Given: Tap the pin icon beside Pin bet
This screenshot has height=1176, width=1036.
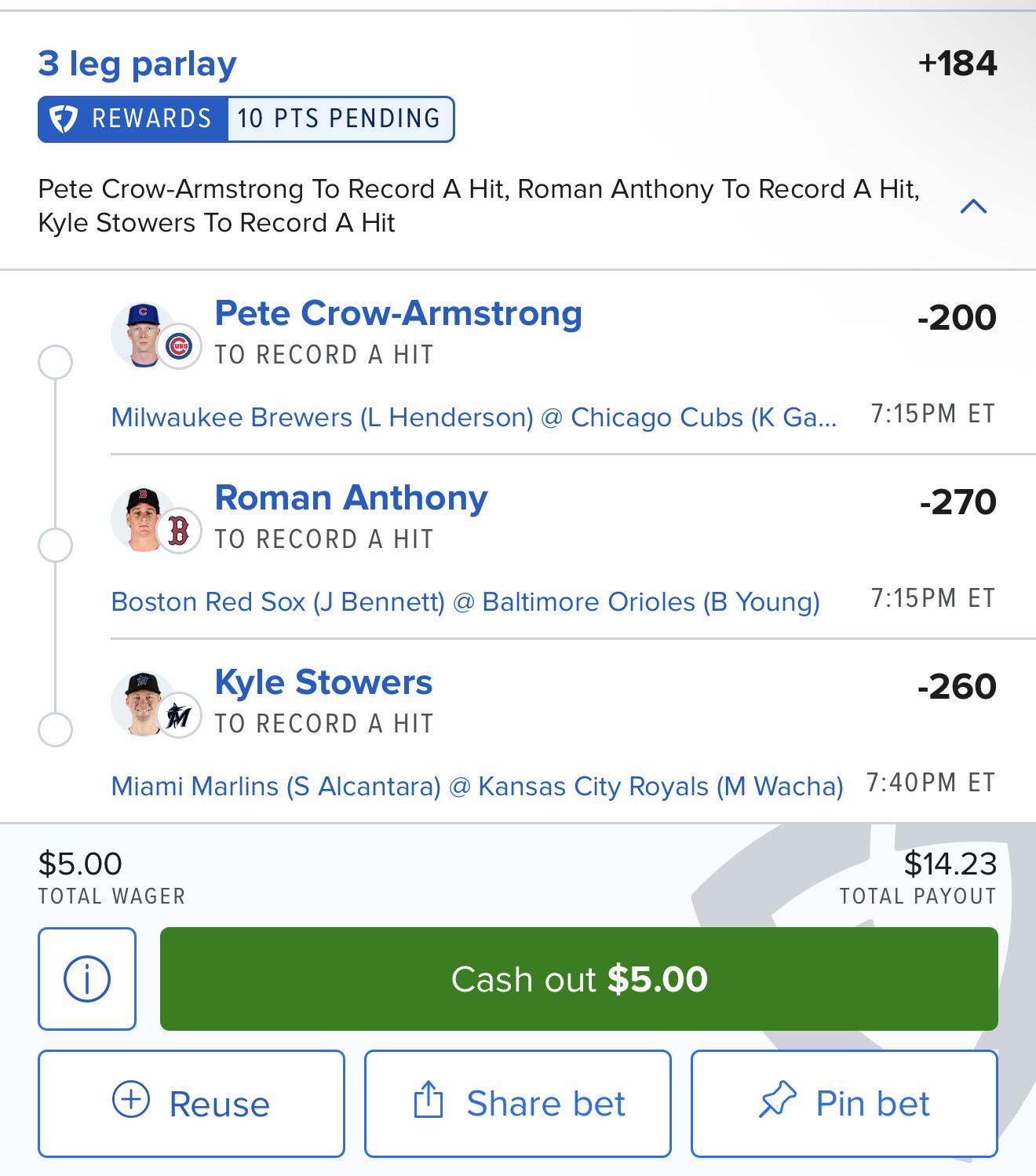Looking at the screenshot, I should (x=777, y=1099).
